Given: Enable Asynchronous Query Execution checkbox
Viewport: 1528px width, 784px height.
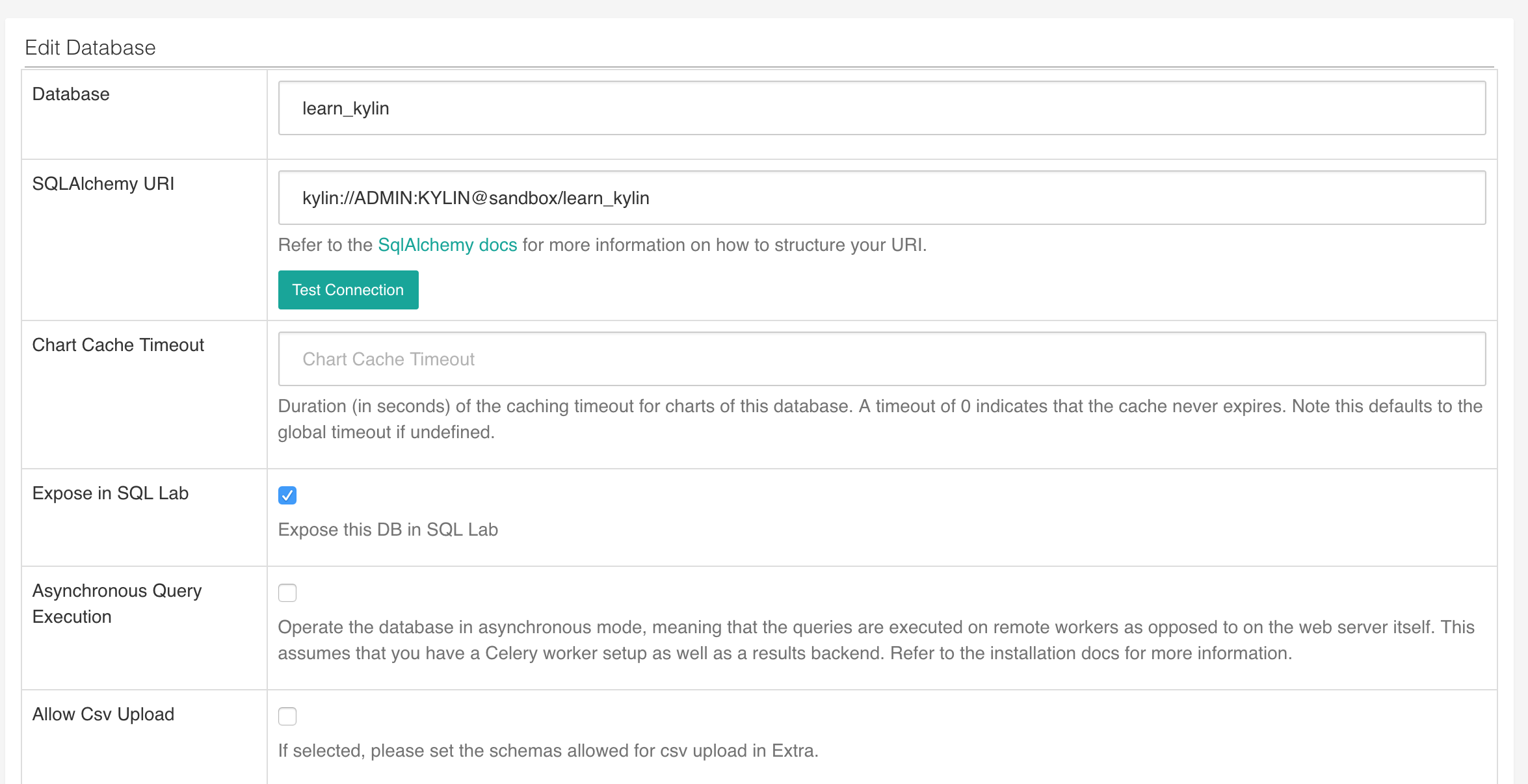Looking at the screenshot, I should coord(287,593).
